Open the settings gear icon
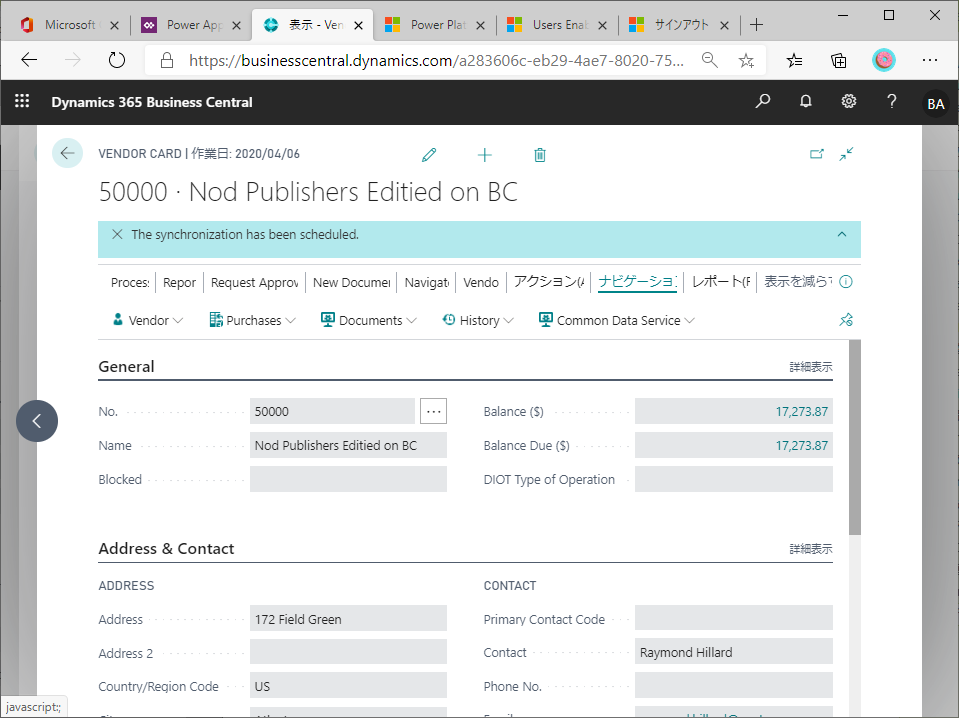This screenshot has width=959, height=718. (849, 101)
